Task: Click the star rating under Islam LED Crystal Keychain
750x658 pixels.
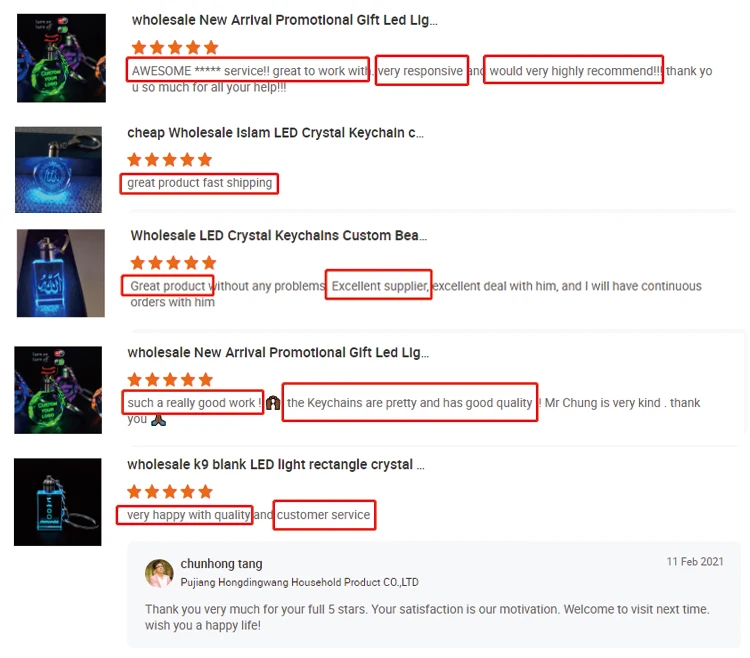Action: click(170, 159)
